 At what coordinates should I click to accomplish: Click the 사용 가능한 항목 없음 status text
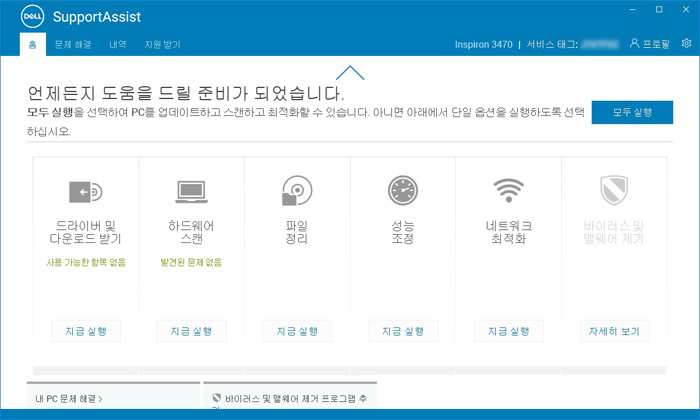pyautogui.click(x=86, y=262)
